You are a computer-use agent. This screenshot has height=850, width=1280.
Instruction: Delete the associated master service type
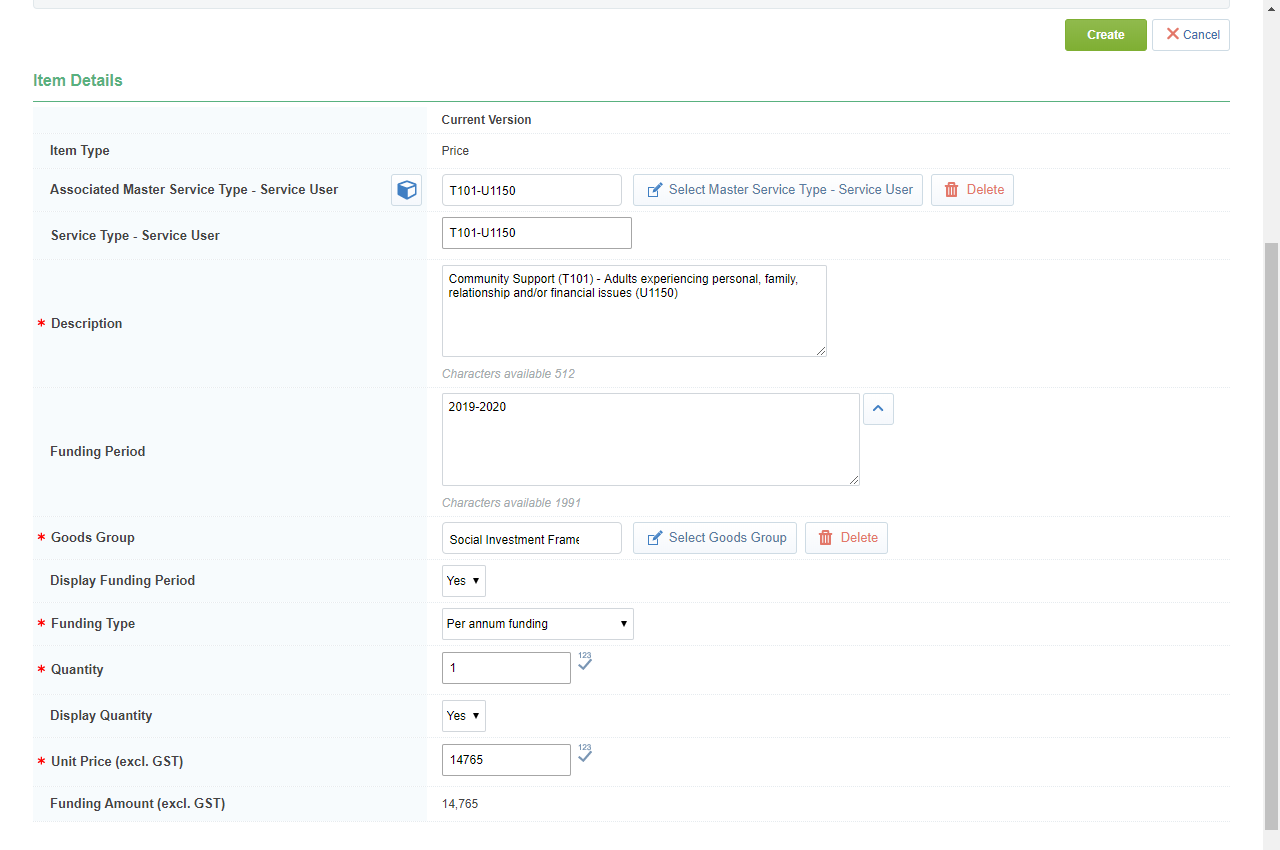[972, 190]
